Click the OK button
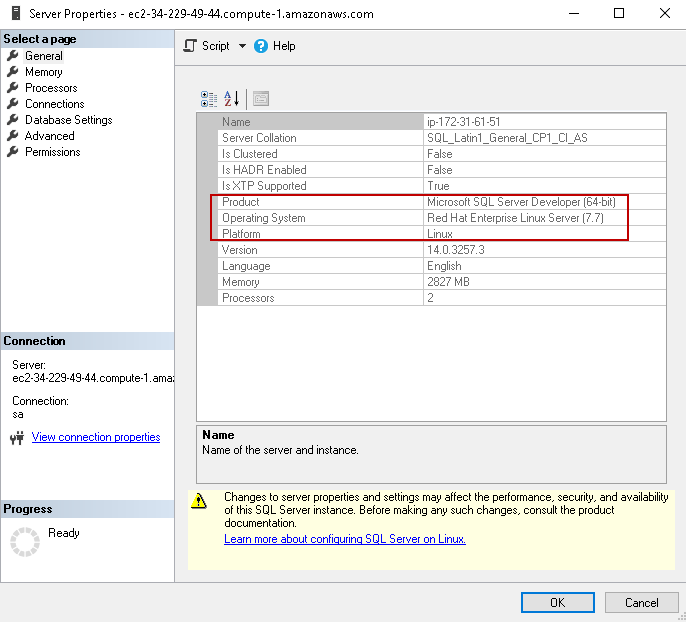Image resolution: width=686 pixels, height=622 pixels. point(557,602)
